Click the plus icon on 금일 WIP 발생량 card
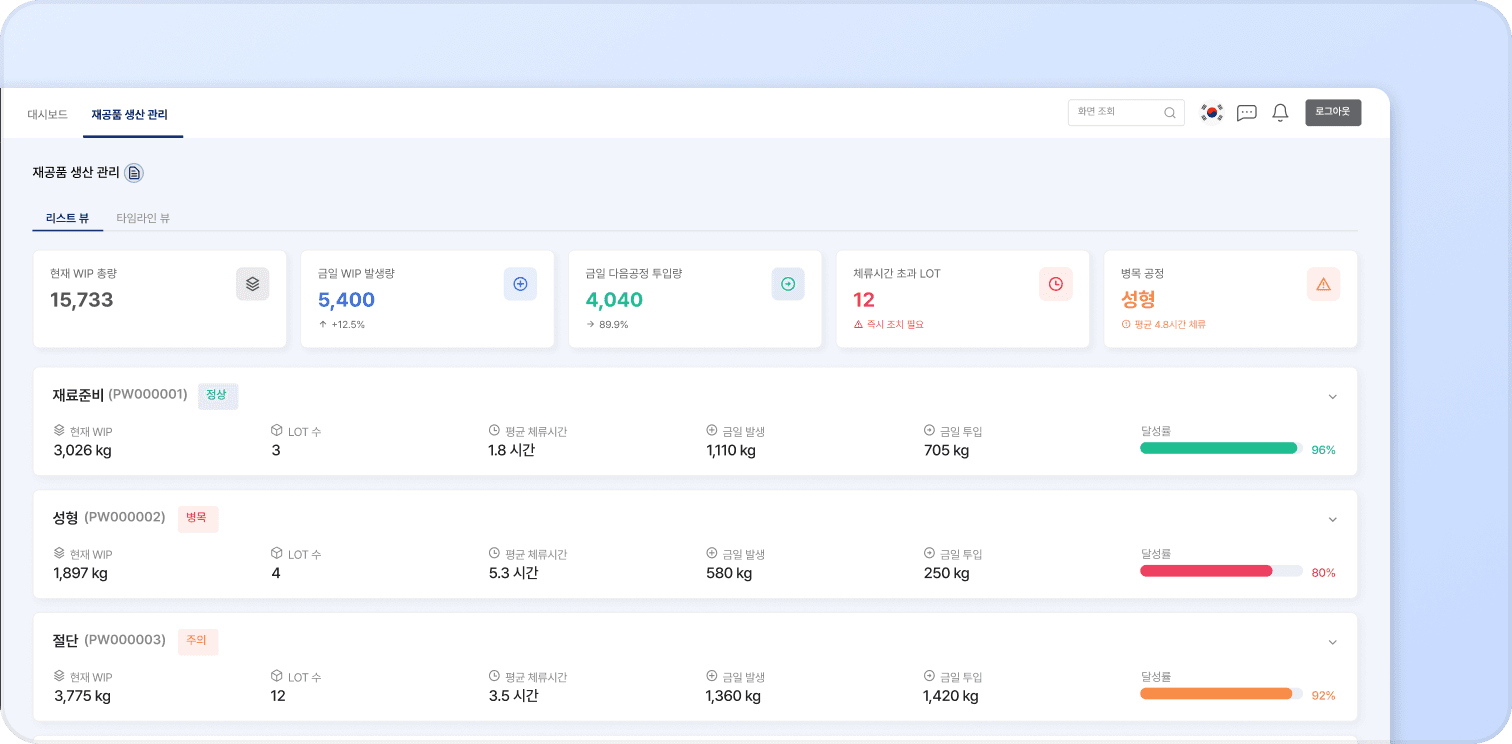The image size is (1512, 744). [x=520, y=284]
